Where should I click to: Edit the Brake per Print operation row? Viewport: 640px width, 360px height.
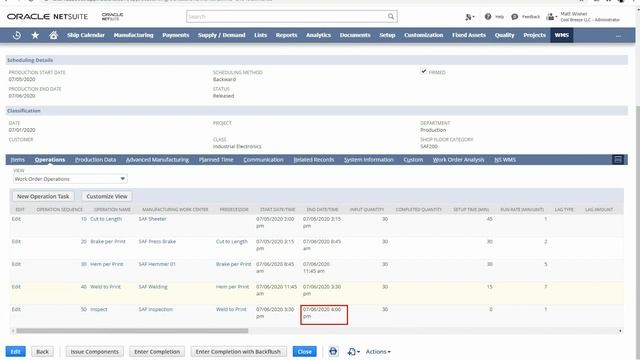click(x=16, y=242)
